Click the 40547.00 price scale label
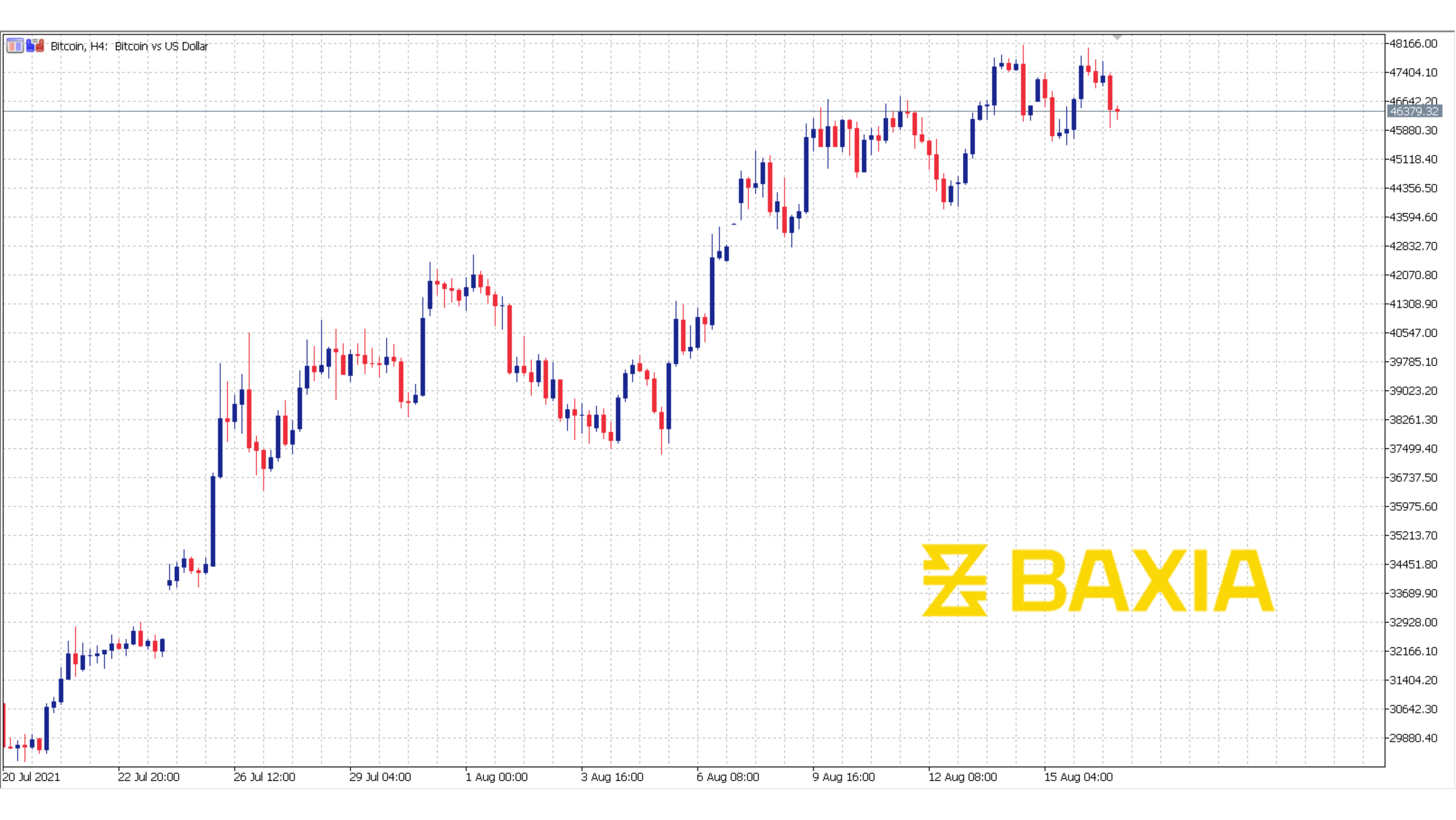 pyautogui.click(x=1413, y=333)
